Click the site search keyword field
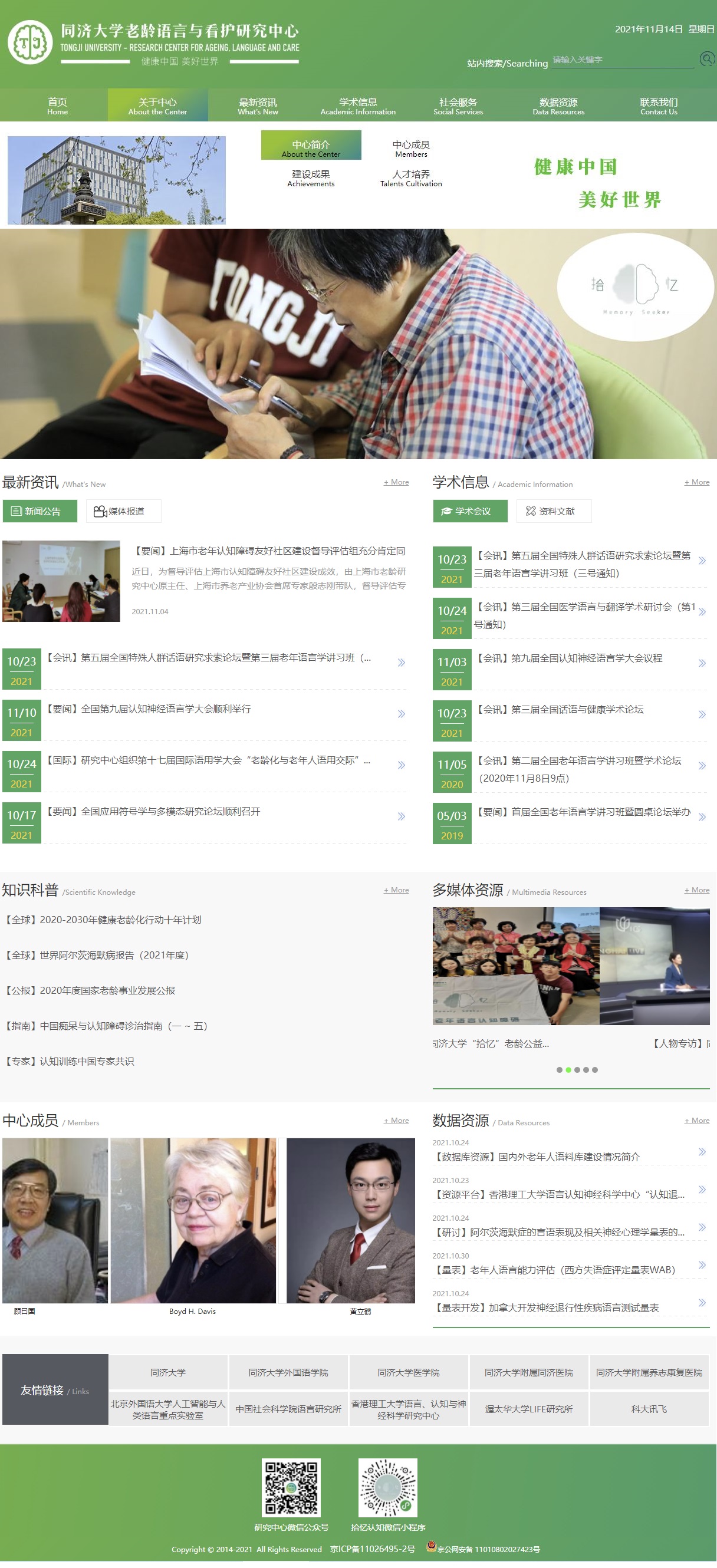717x1568 pixels. click(621, 60)
